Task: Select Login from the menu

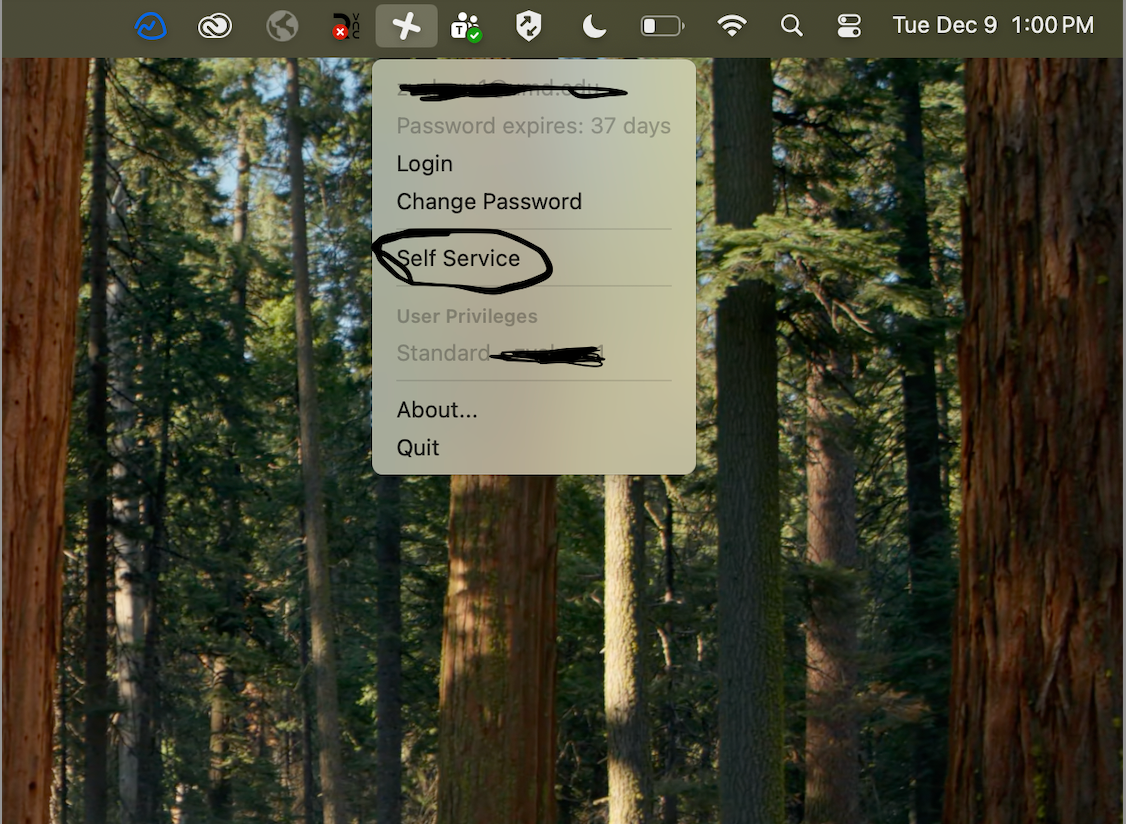Action: coord(425,164)
